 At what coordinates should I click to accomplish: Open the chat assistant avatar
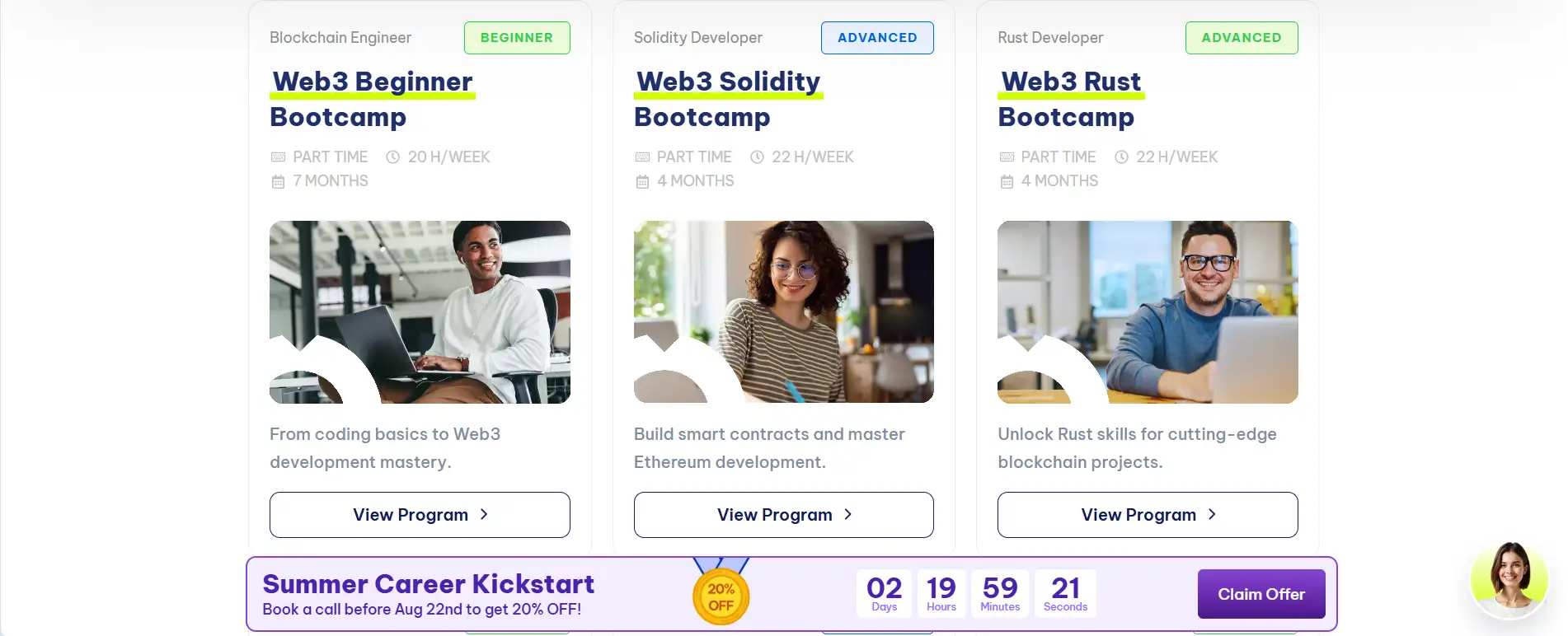pyautogui.click(x=1509, y=581)
